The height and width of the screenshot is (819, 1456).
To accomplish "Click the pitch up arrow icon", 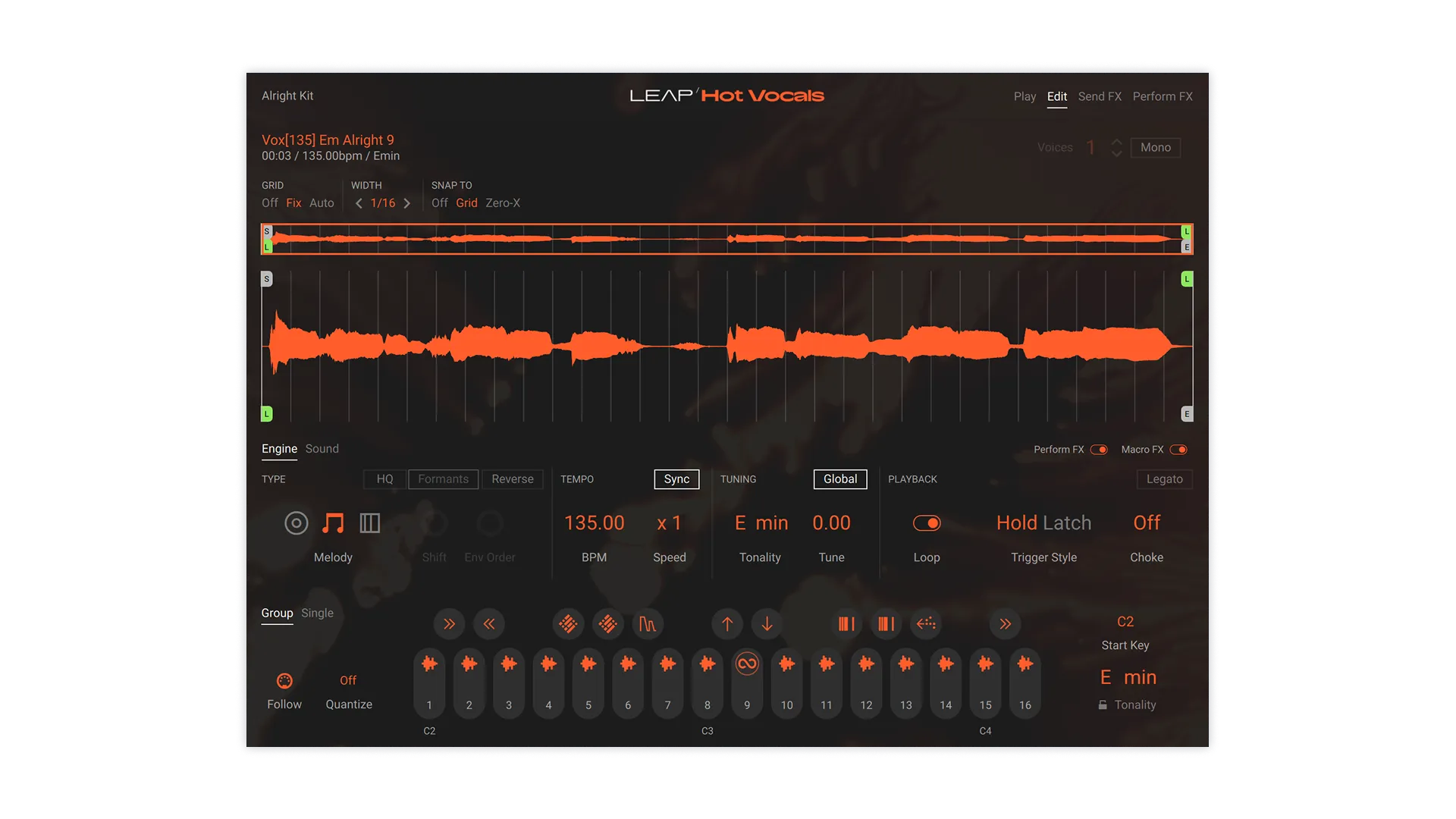I will [727, 624].
